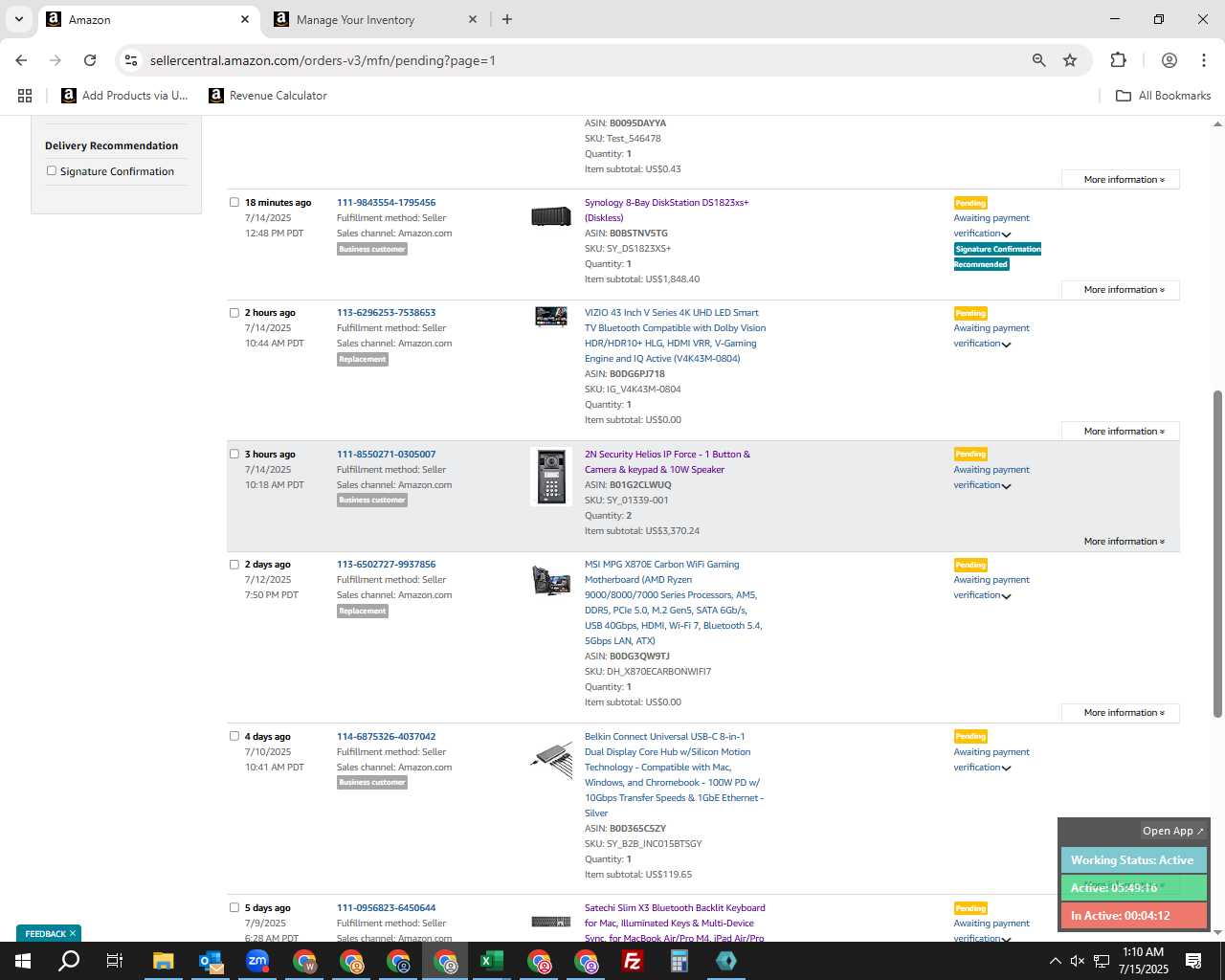Click Working Status: Active indicator

pyautogui.click(x=1133, y=860)
